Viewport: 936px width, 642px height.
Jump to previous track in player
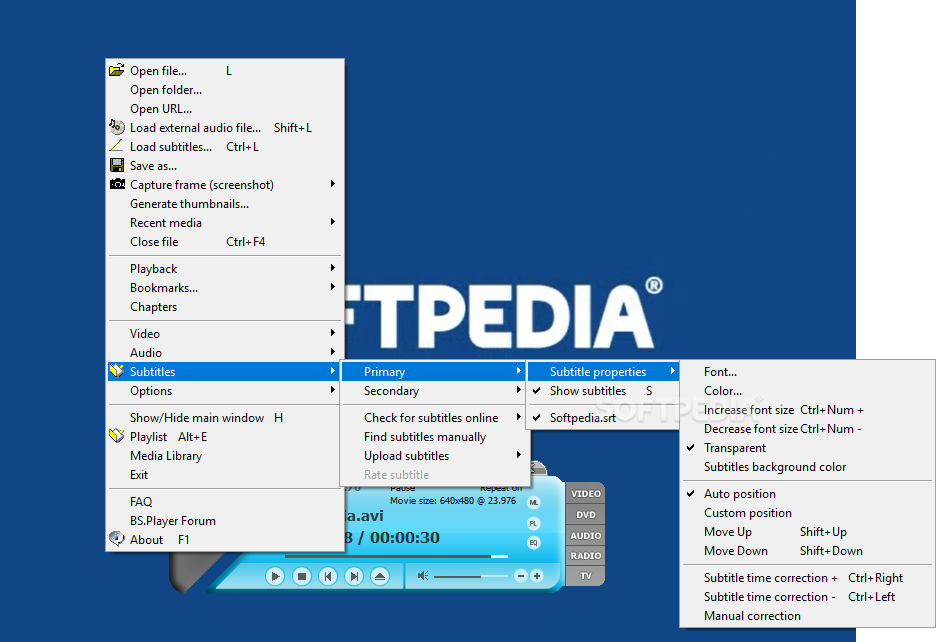pyautogui.click(x=328, y=576)
